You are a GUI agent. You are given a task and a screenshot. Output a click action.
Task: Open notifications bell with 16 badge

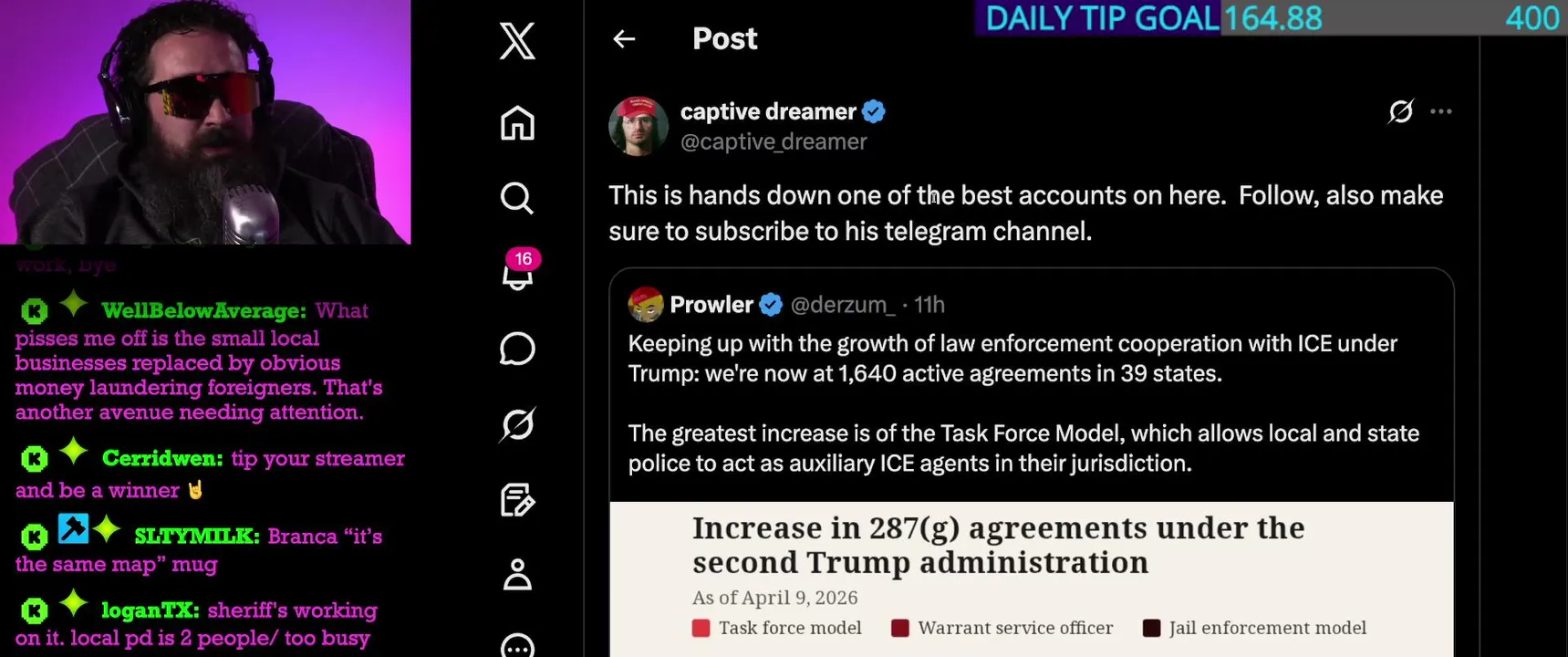519,270
